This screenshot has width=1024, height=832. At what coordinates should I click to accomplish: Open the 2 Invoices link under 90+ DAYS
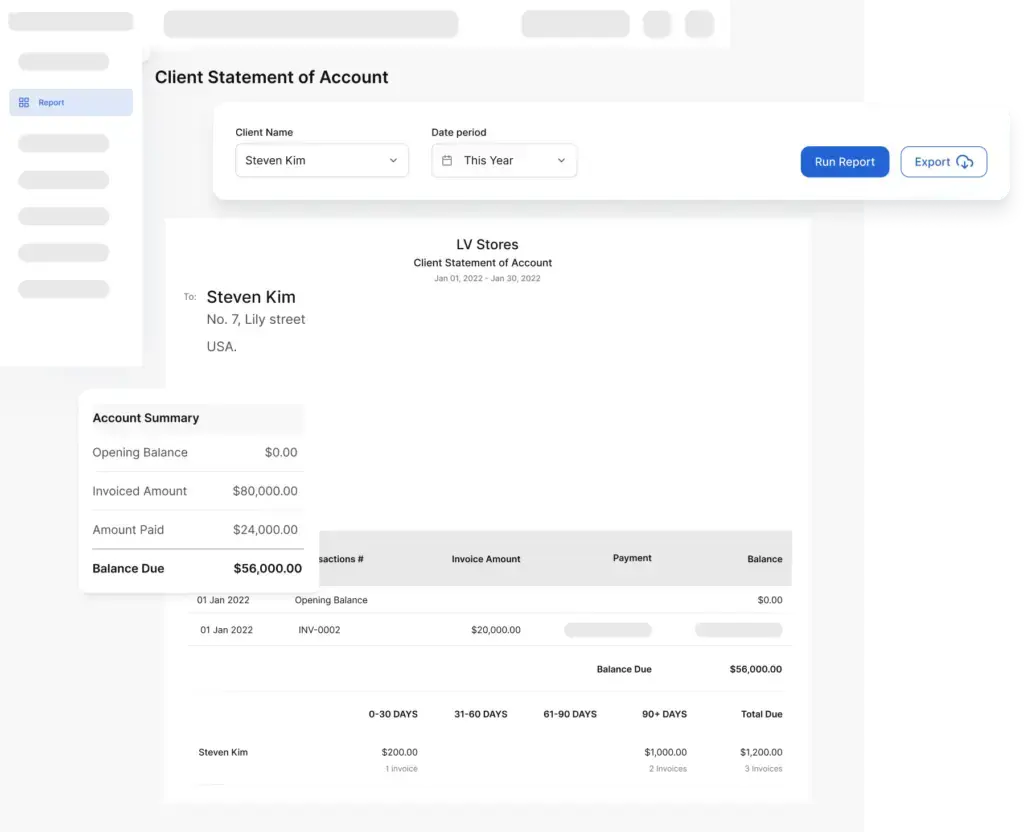[x=667, y=768]
